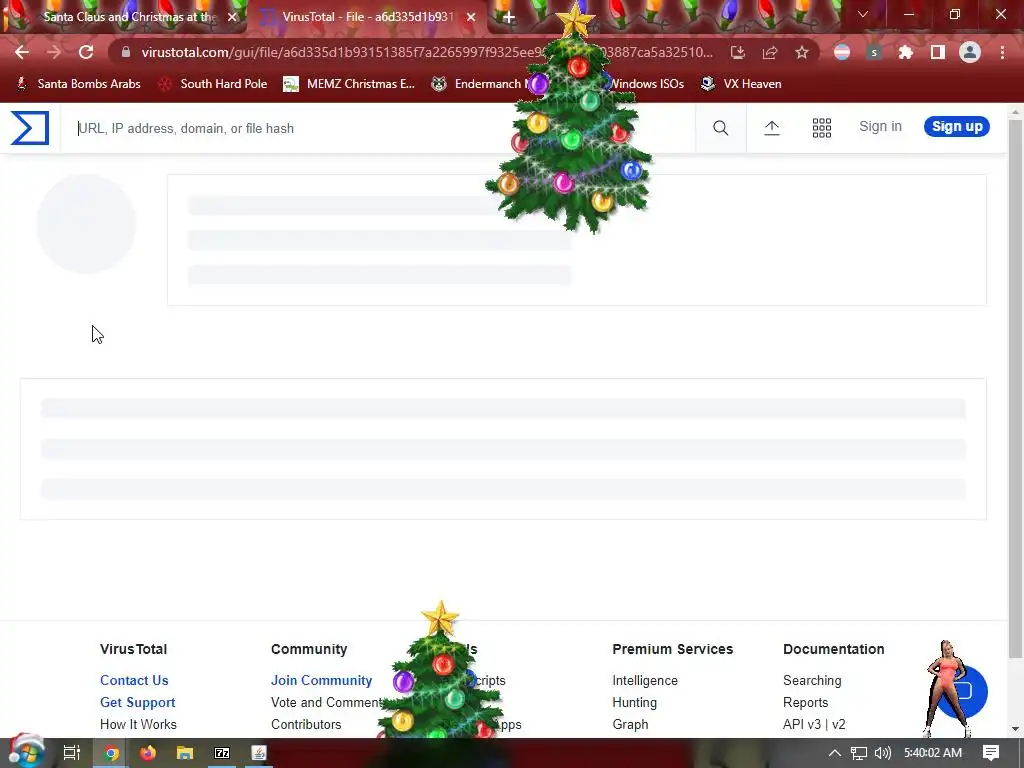
Task: Click the Java app taskbar icon
Action: (259, 753)
